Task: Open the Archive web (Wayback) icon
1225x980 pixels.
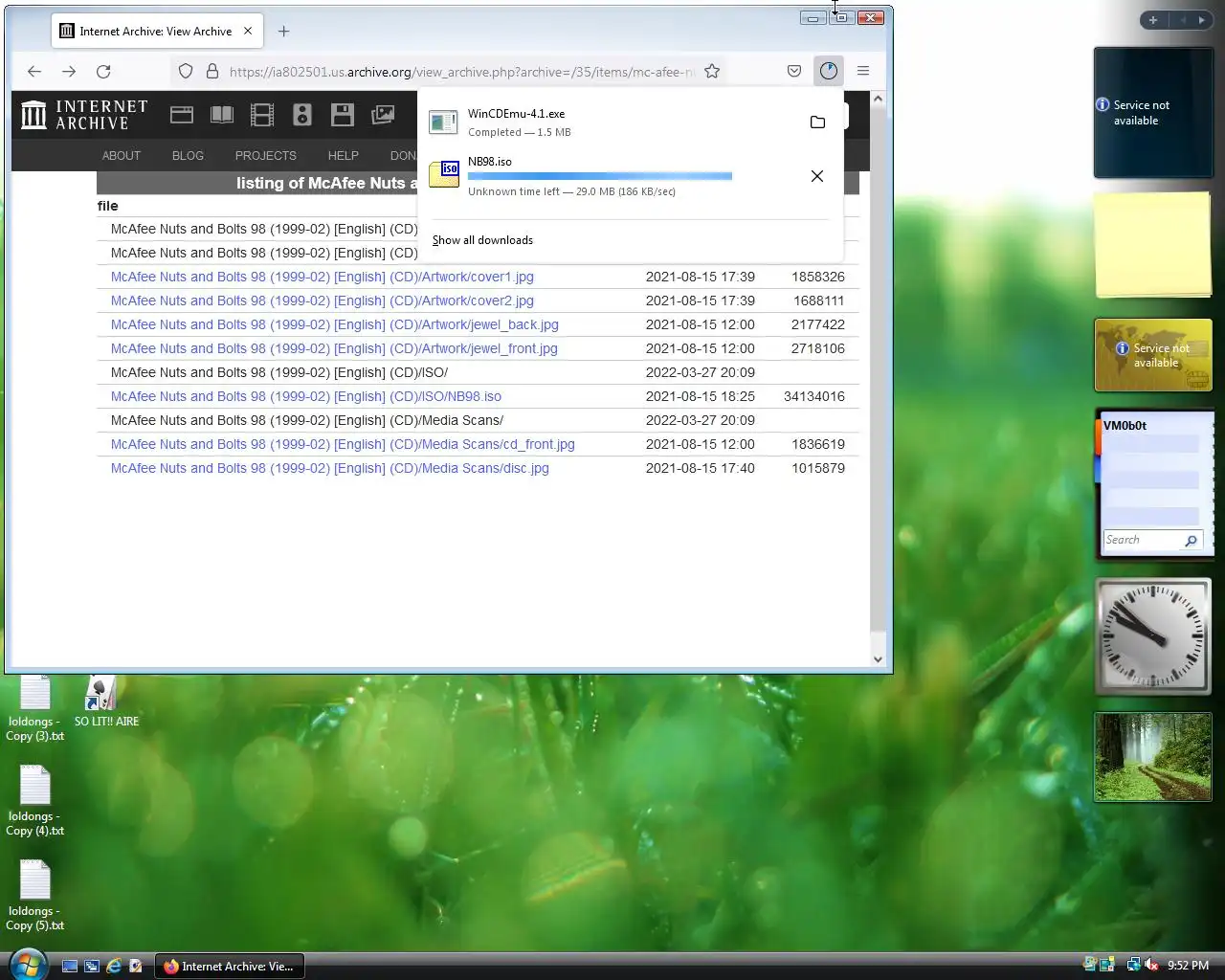Action: (x=182, y=115)
